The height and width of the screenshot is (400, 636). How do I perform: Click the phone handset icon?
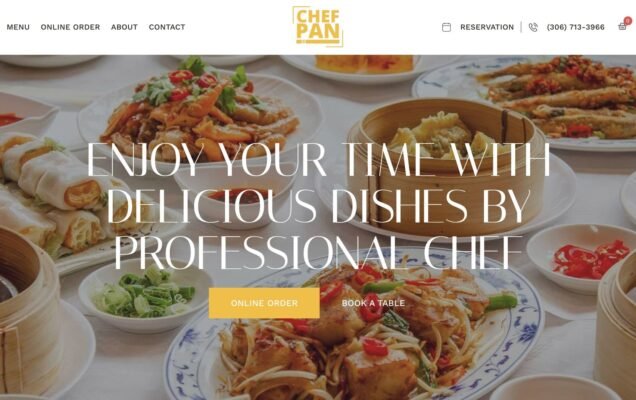(533, 27)
